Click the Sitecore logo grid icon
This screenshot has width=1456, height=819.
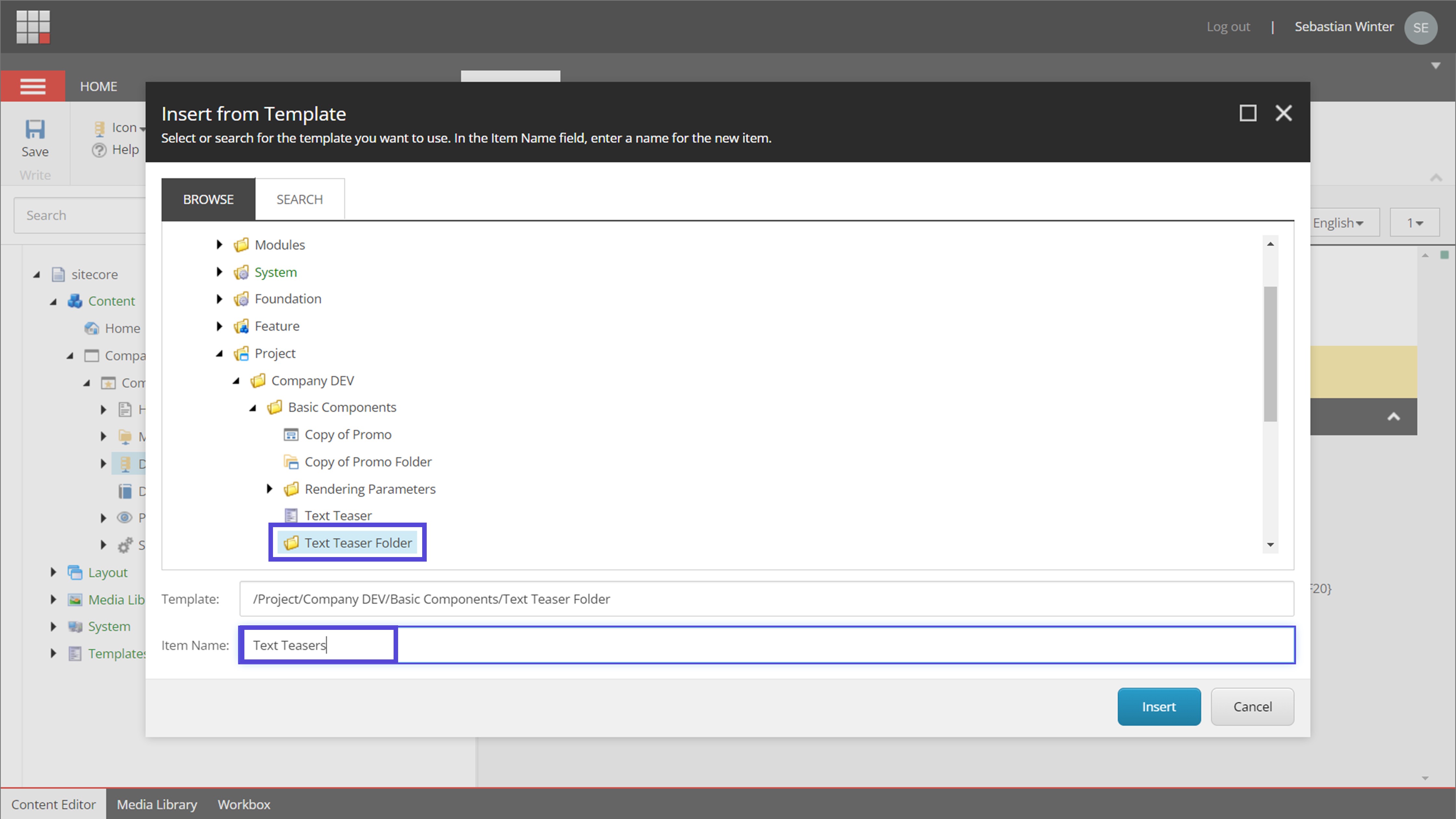pyautogui.click(x=33, y=27)
